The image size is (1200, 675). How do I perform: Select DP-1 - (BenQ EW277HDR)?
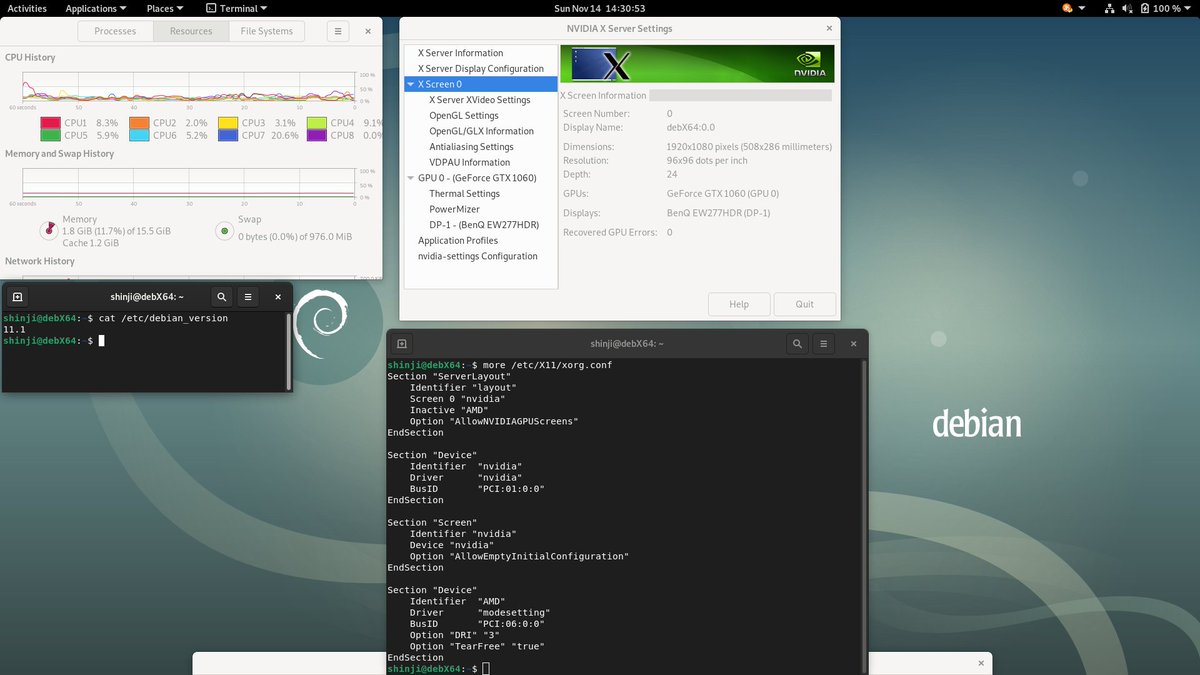click(x=484, y=225)
